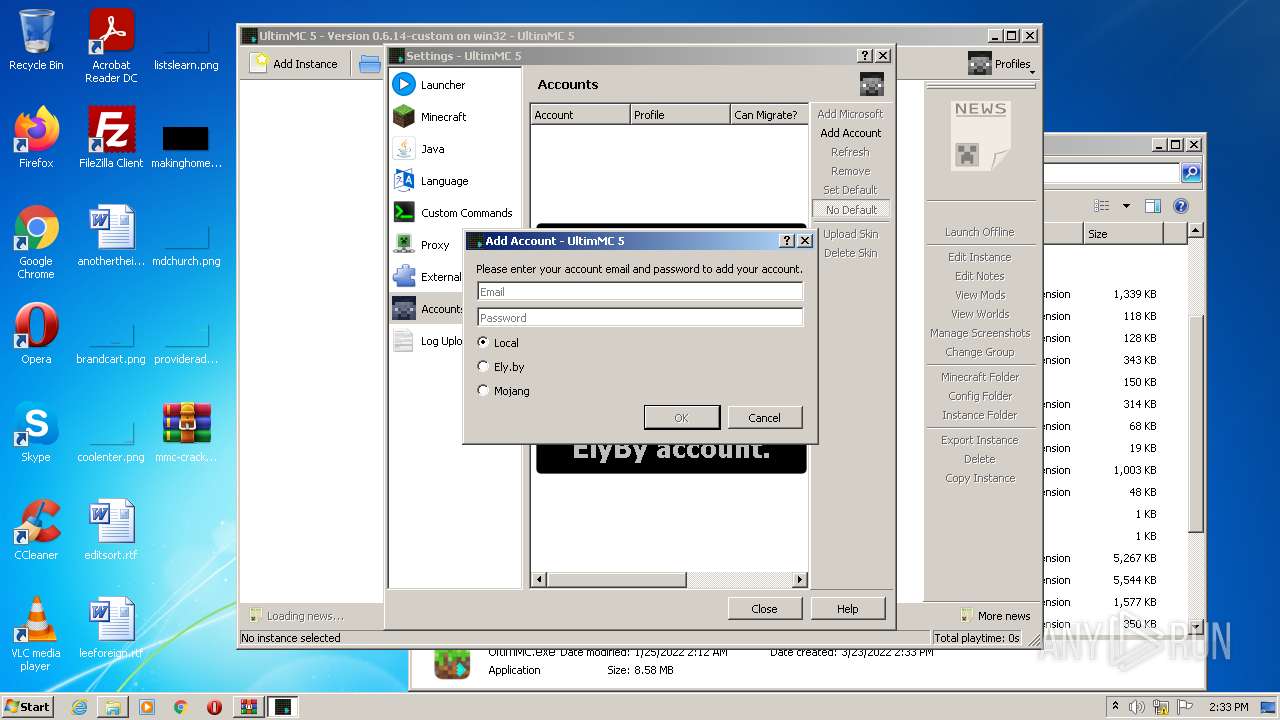
Task: Click FileZilla Client desktop icon
Action: [110, 138]
